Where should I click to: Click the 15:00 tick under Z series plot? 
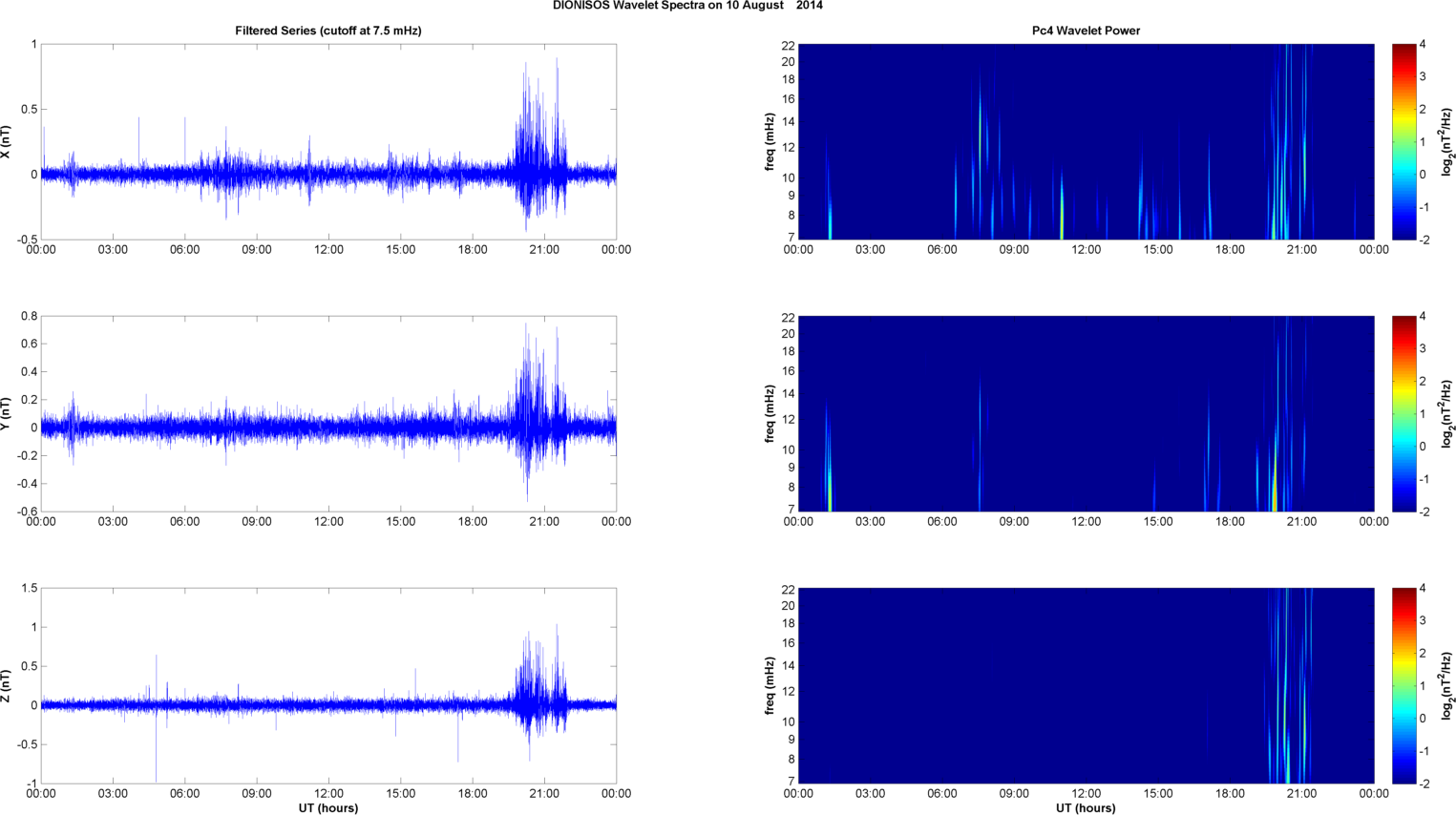click(x=400, y=794)
